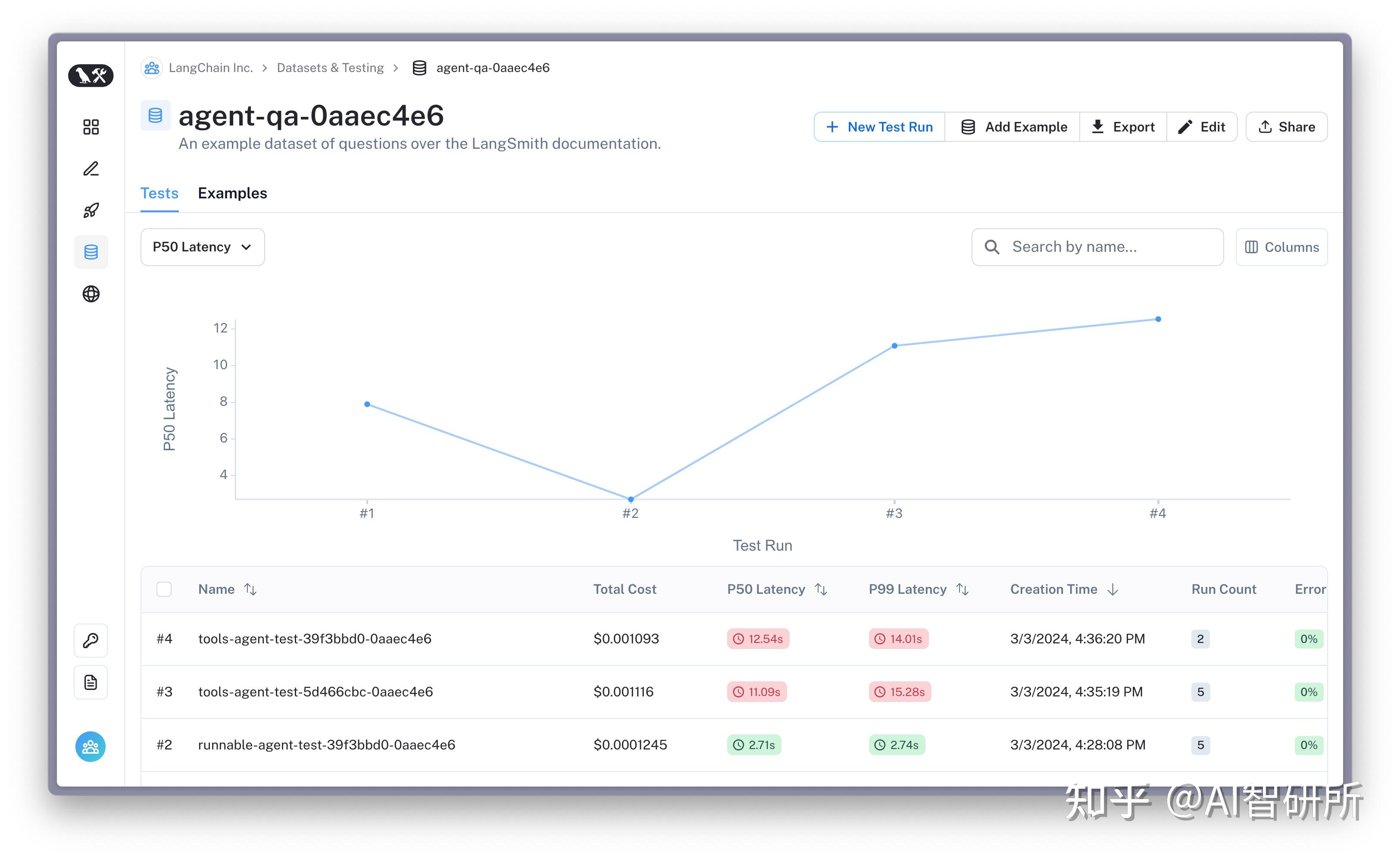Select the Tests tab

coord(159,193)
